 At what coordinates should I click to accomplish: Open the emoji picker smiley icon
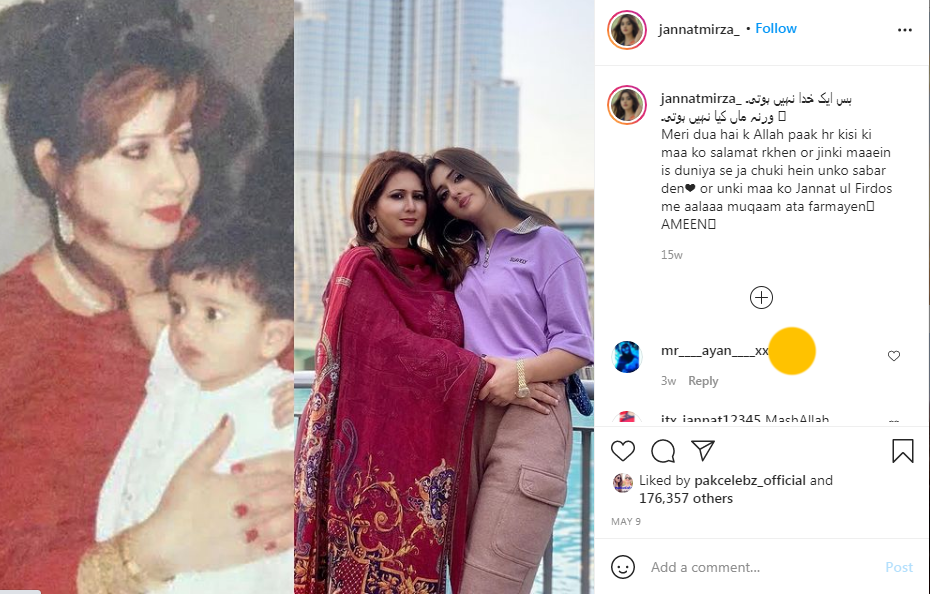[623, 567]
